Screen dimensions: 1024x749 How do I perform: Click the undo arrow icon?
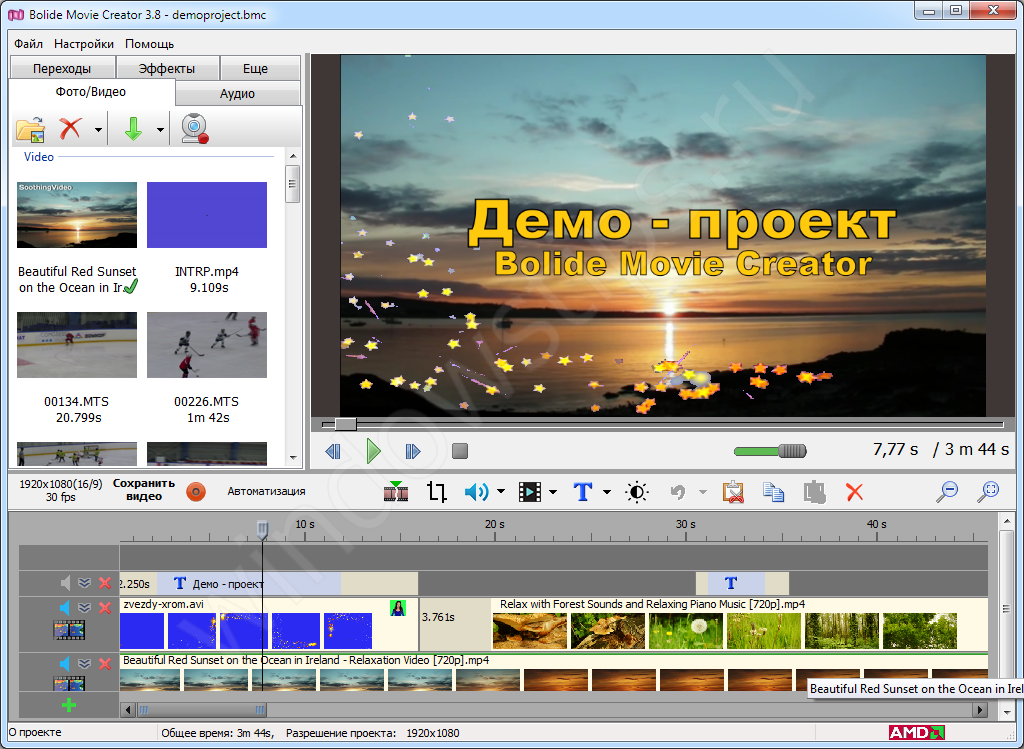[678, 492]
